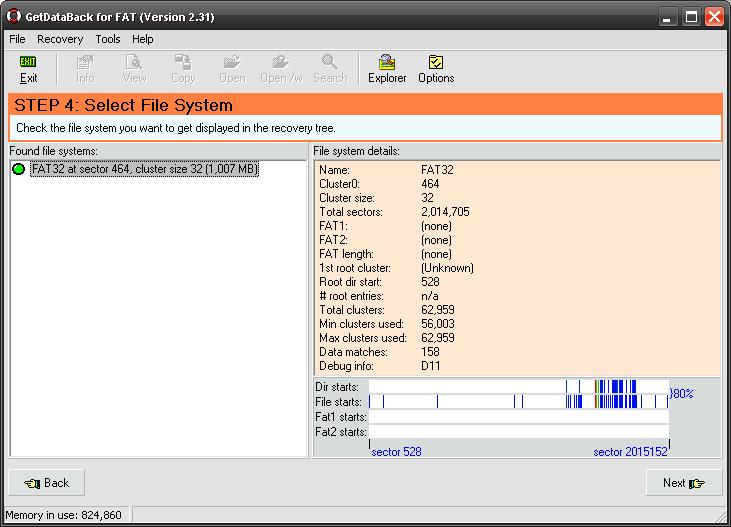Click the Open /w toolbar icon

pos(281,69)
